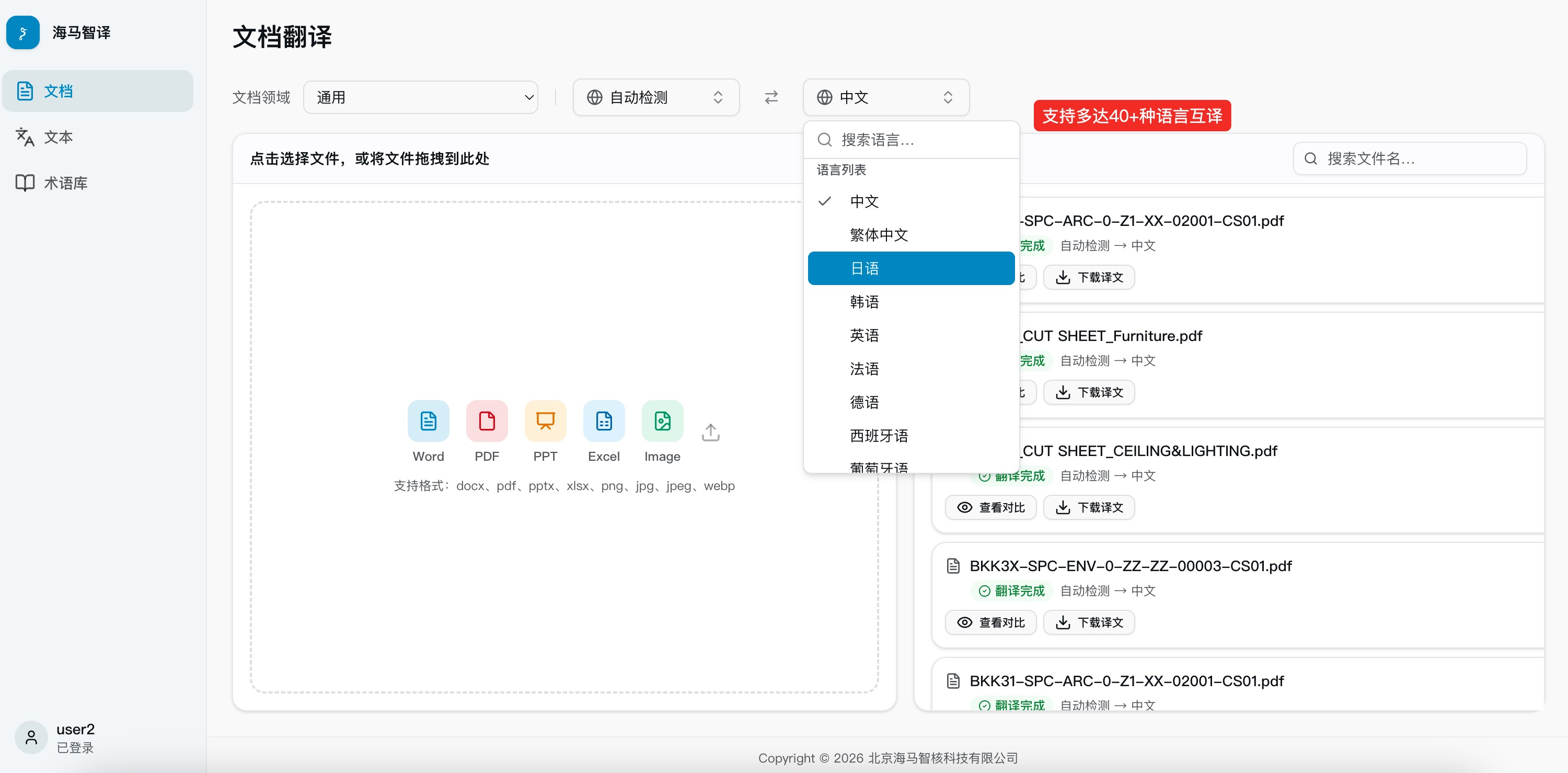Click 点击选择文件 upload heading

click(370, 159)
